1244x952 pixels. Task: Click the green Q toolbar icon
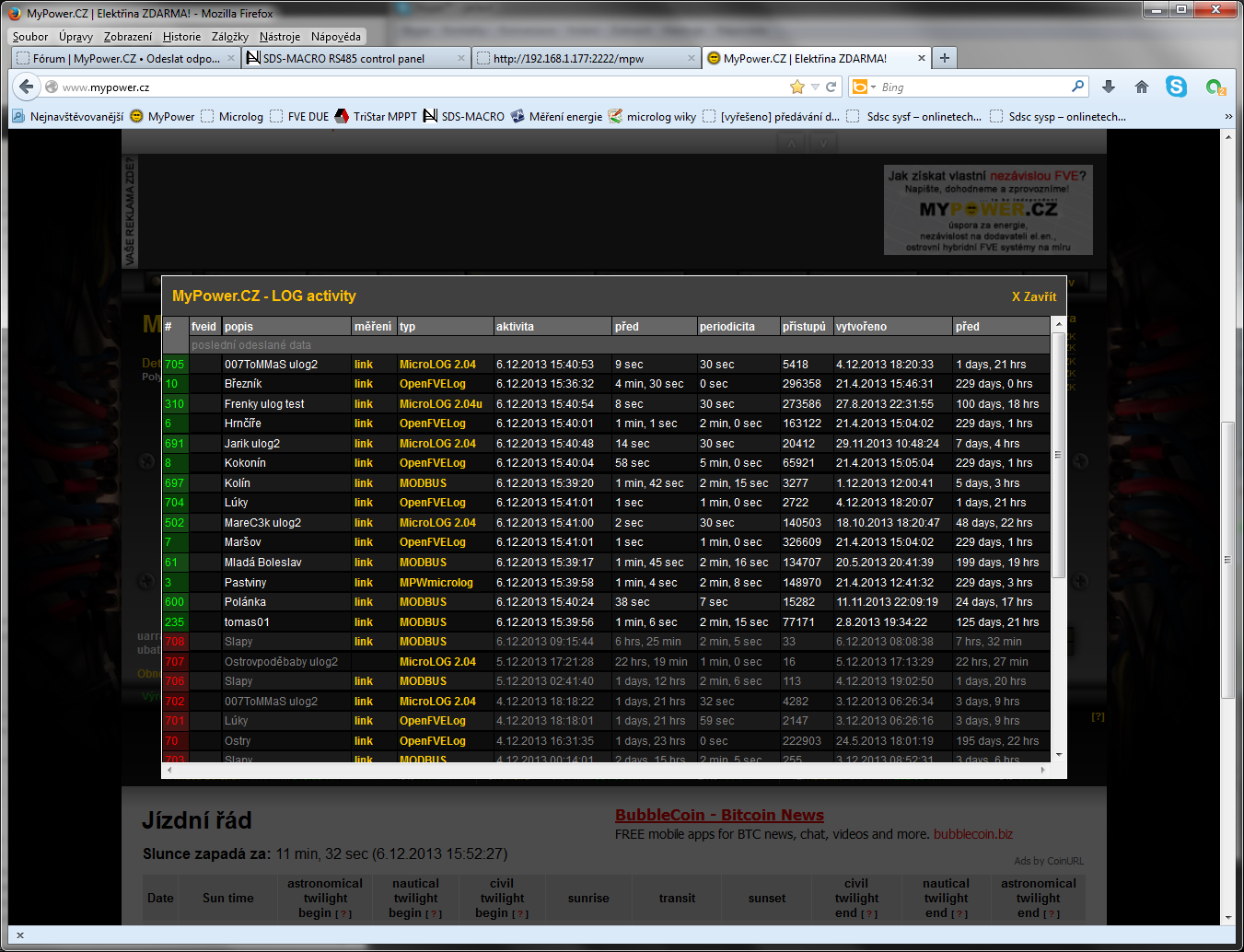[1215, 87]
